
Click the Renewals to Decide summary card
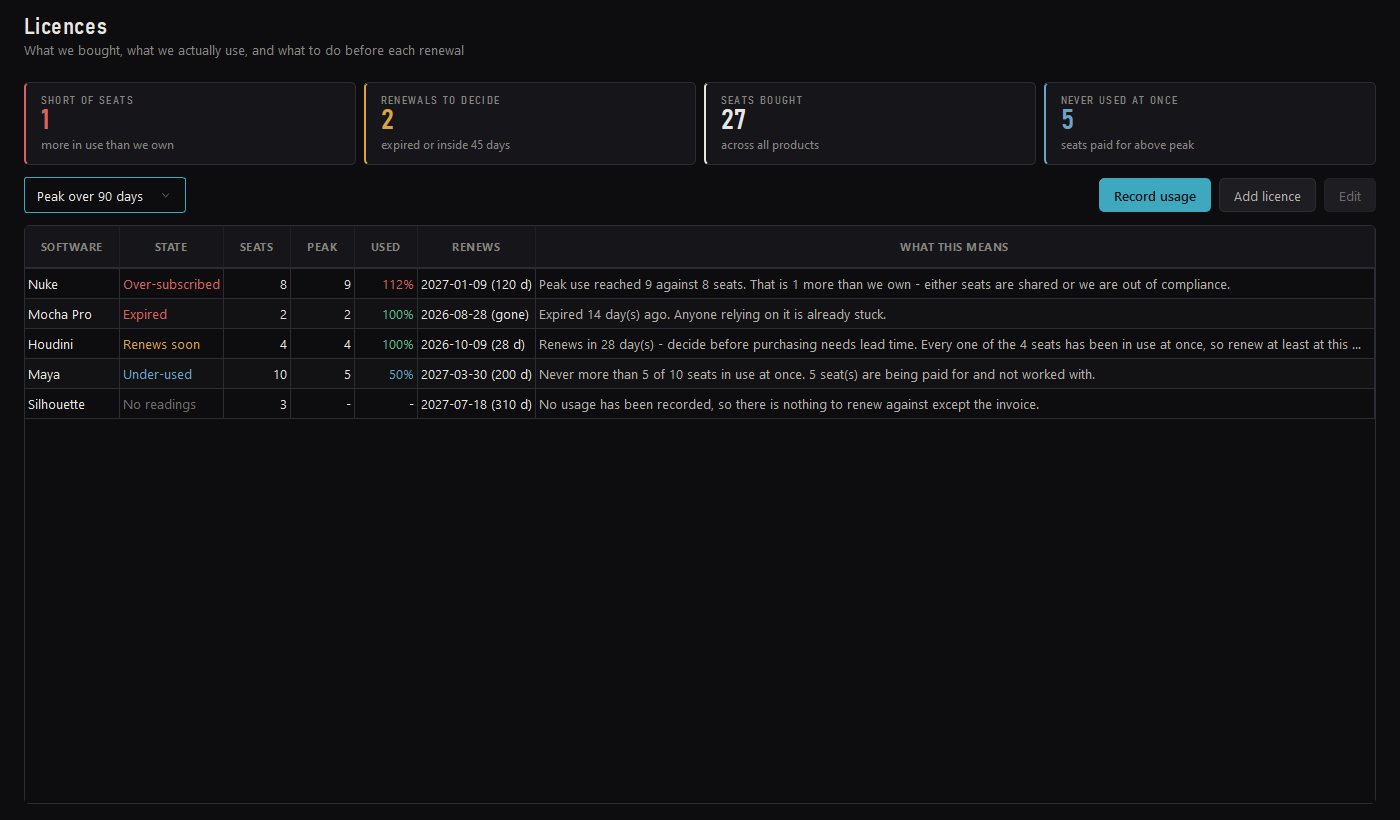(530, 123)
